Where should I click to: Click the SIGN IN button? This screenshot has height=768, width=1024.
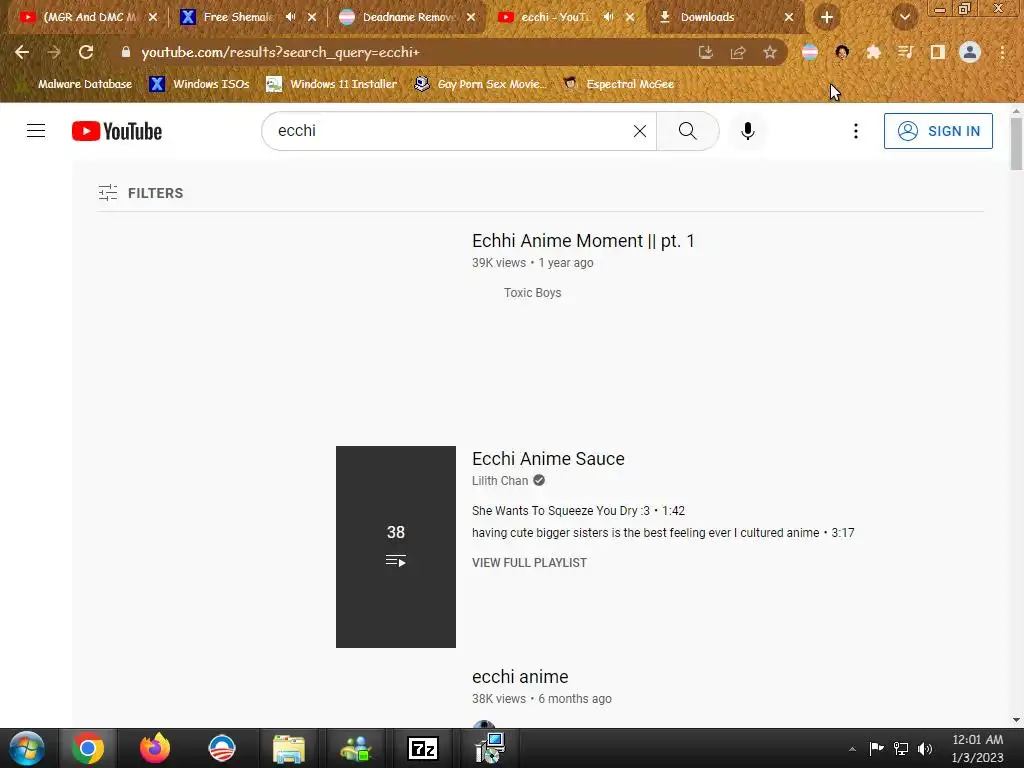point(938,131)
